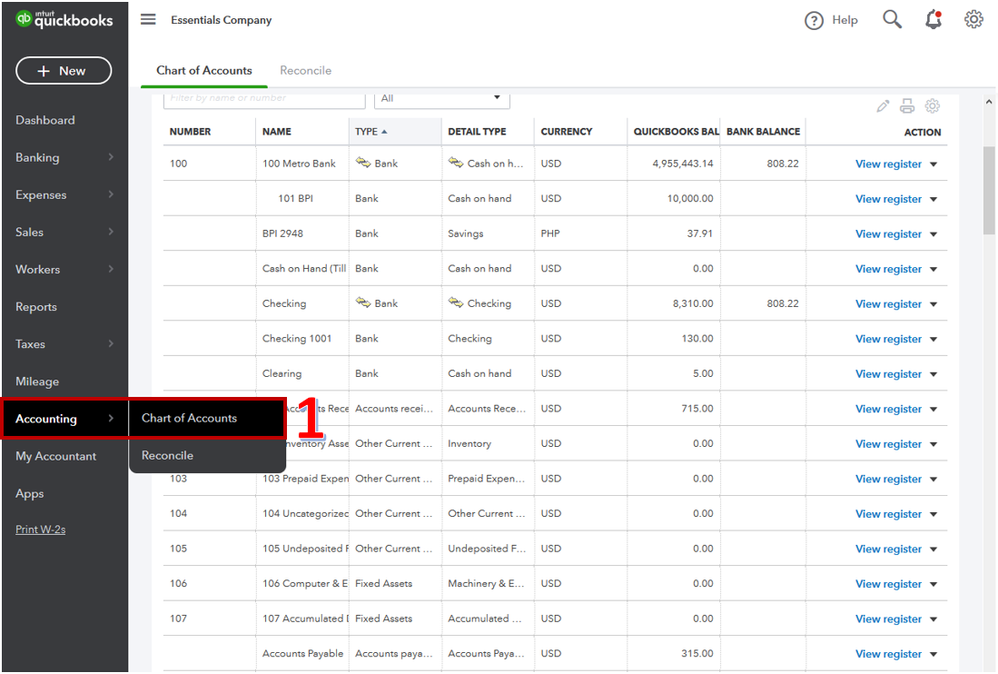Image resolution: width=998 pixels, height=674 pixels.
Task: View register for 104 Uncategorized account
Action: 888,514
